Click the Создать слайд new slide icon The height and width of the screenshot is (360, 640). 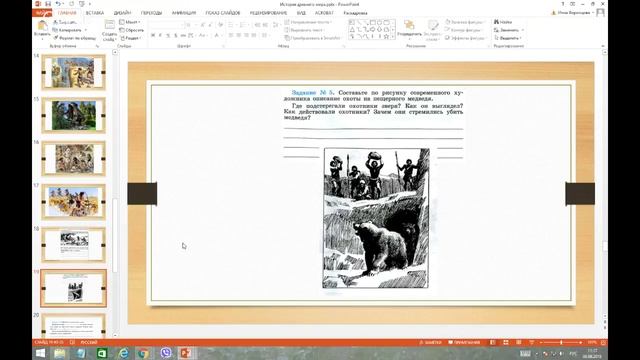109,24
